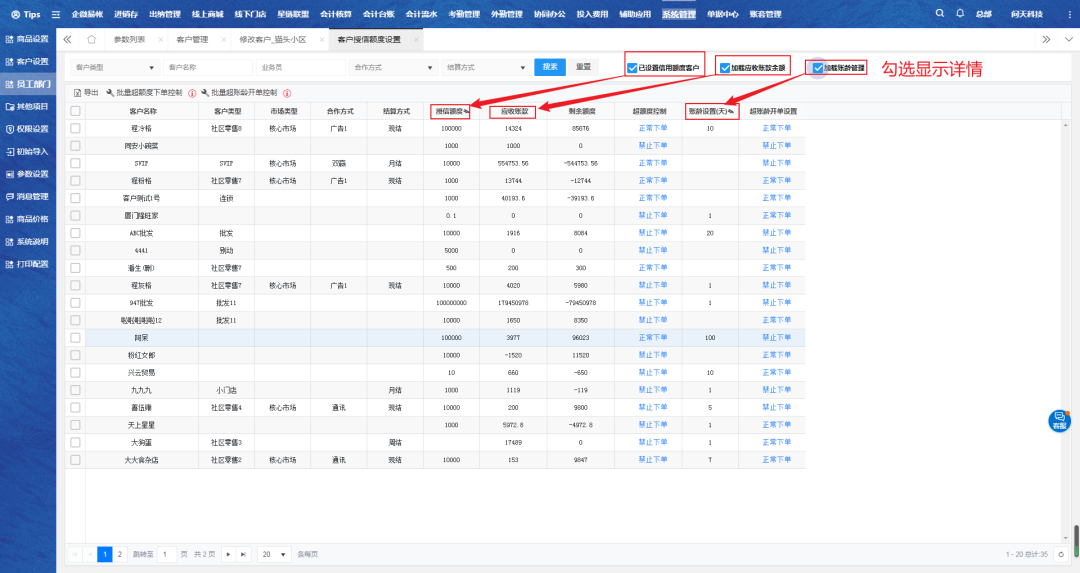
Task: Toggle the 已设置信用额度客户 checkbox
Action: 632,69
